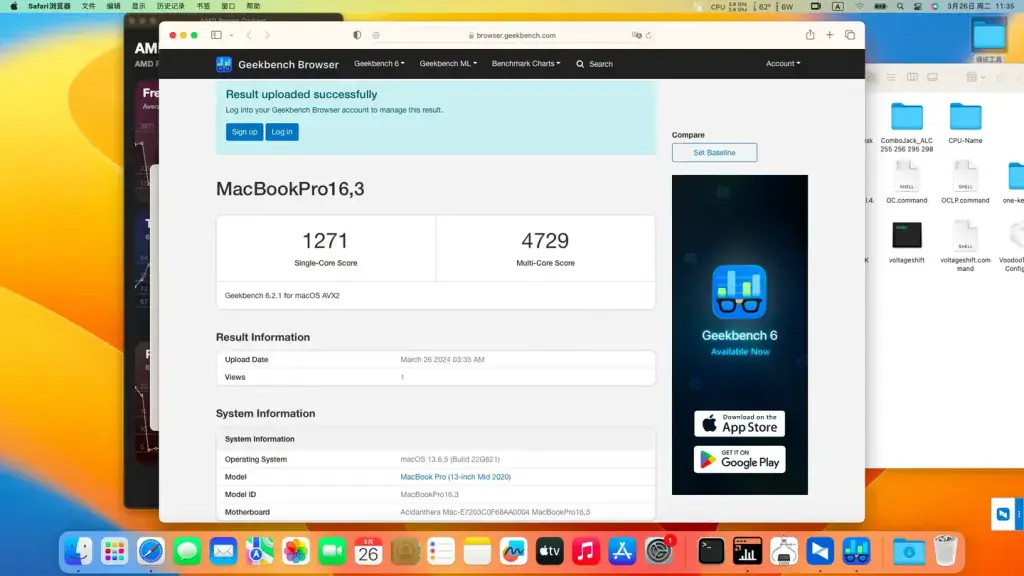Click the Geekbench Browser logo icon

click(224, 64)
